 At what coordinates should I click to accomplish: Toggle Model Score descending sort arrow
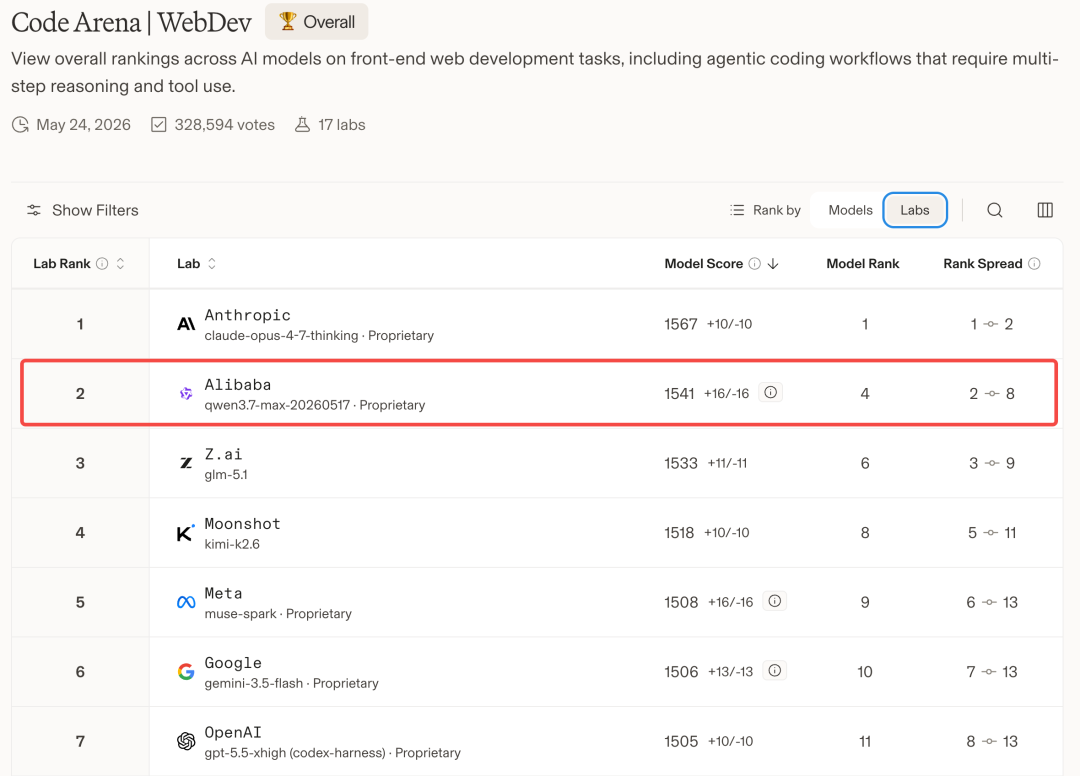pos(773,264)
